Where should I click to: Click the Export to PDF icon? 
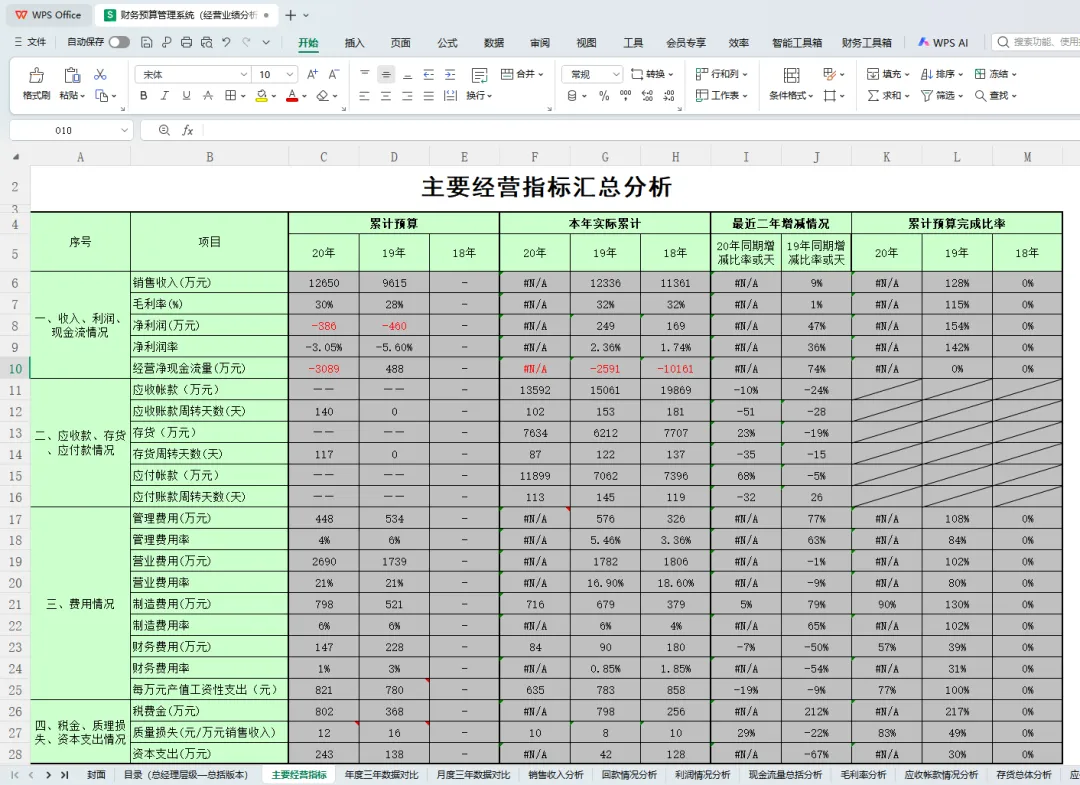(x=167, y=43)
